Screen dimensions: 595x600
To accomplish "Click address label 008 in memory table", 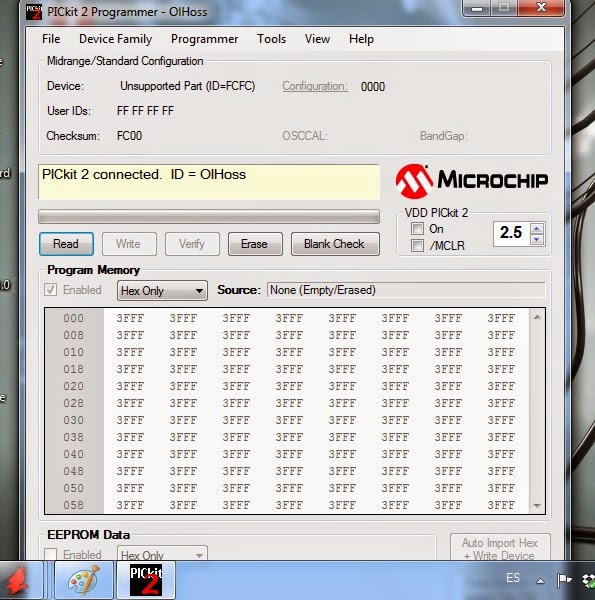I will tap(73, 335).
